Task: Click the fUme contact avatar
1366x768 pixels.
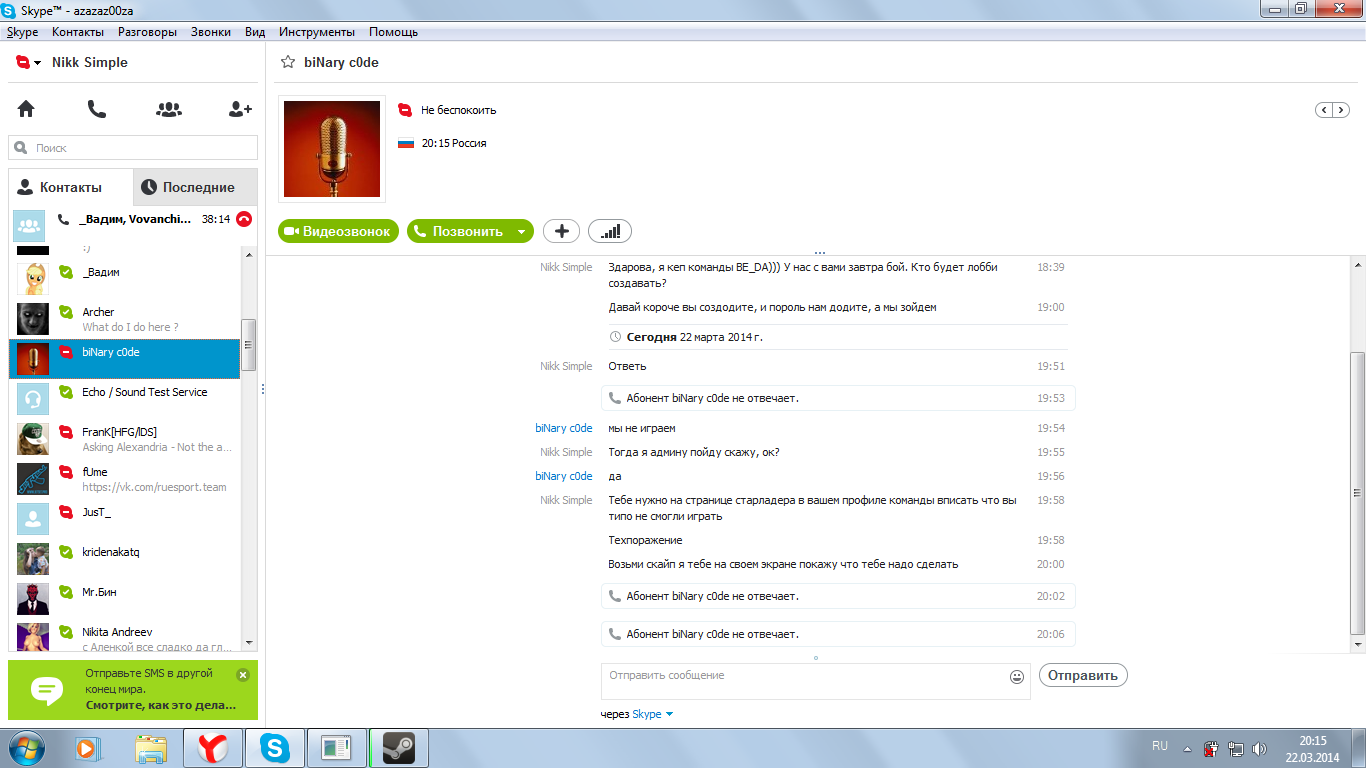Action: click(x=33, y=479)
